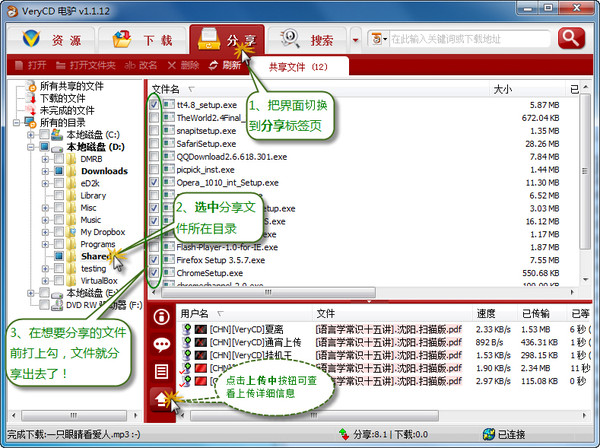600x448 pixels.
Task: Click VeryCD logo in title bar
Action: (13, 11)
